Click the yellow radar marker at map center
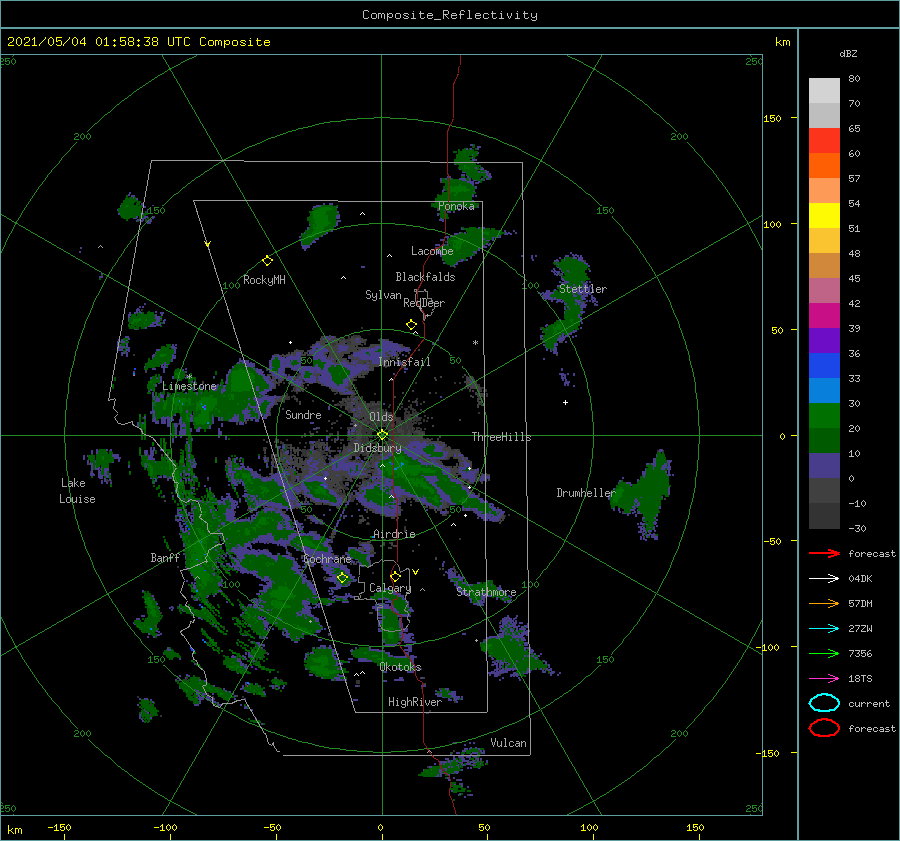Viewport: 900px width, 841px height. click(382, 435)
